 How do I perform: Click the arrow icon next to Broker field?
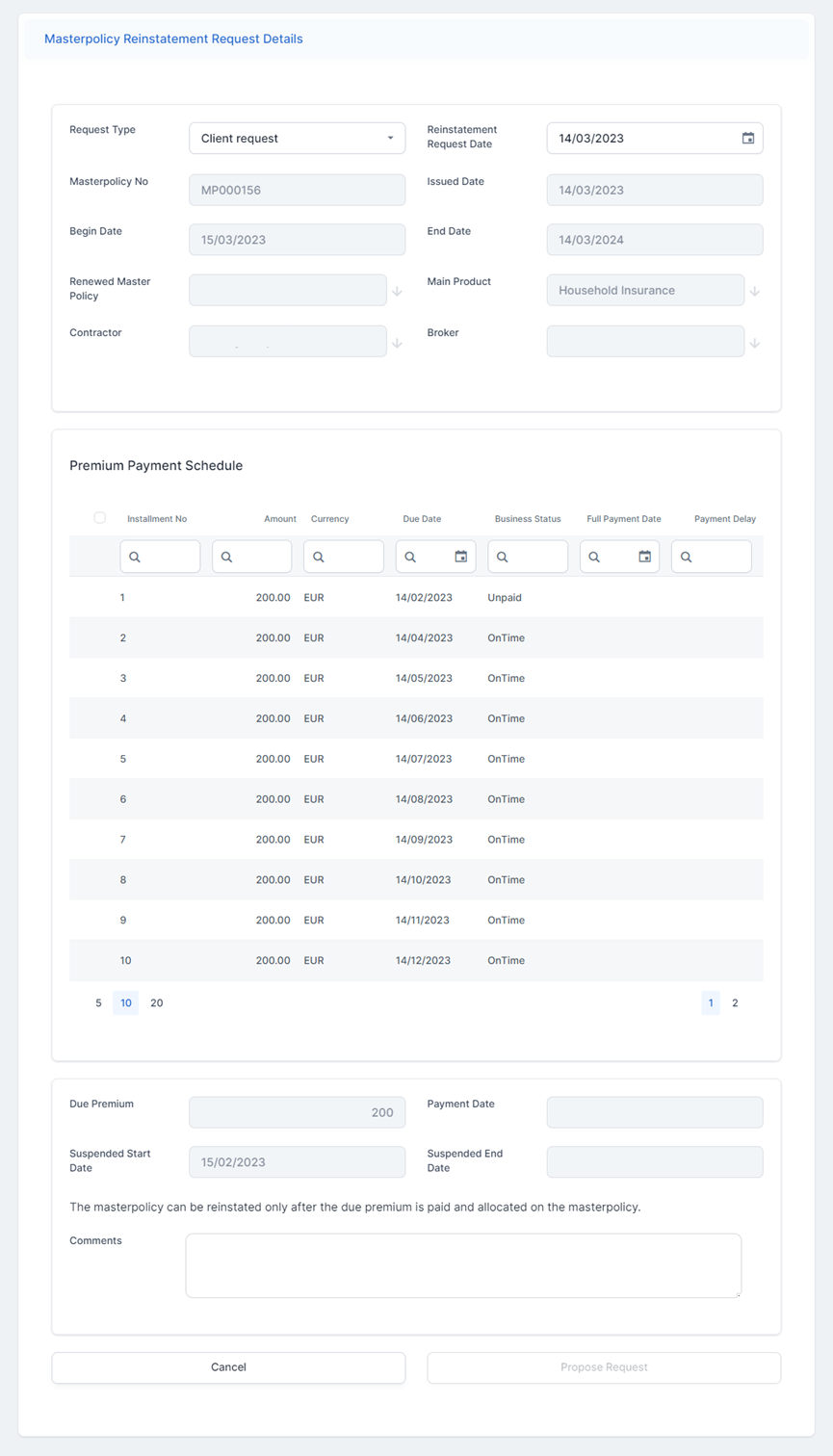point(755,343)
